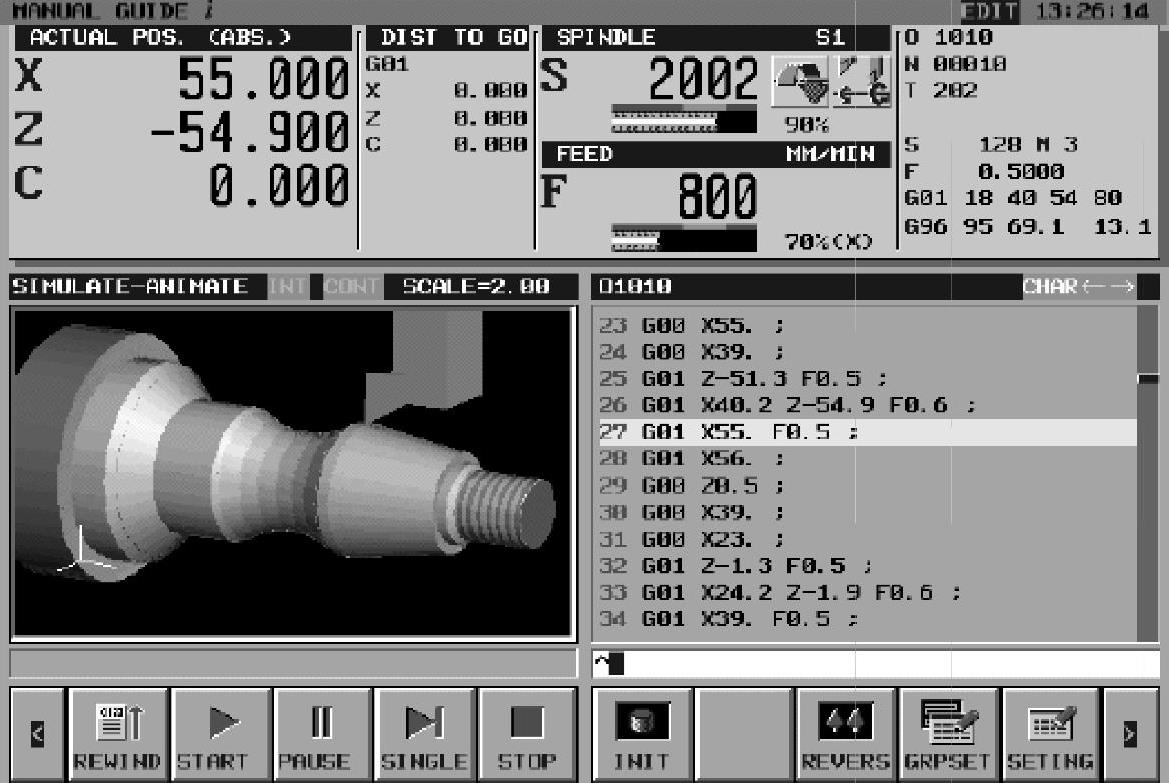Viewport: 1169px width, 783px height.
Task: Click the Z position value -54.900
Action: pyautogui.click(x=250, y=133)
